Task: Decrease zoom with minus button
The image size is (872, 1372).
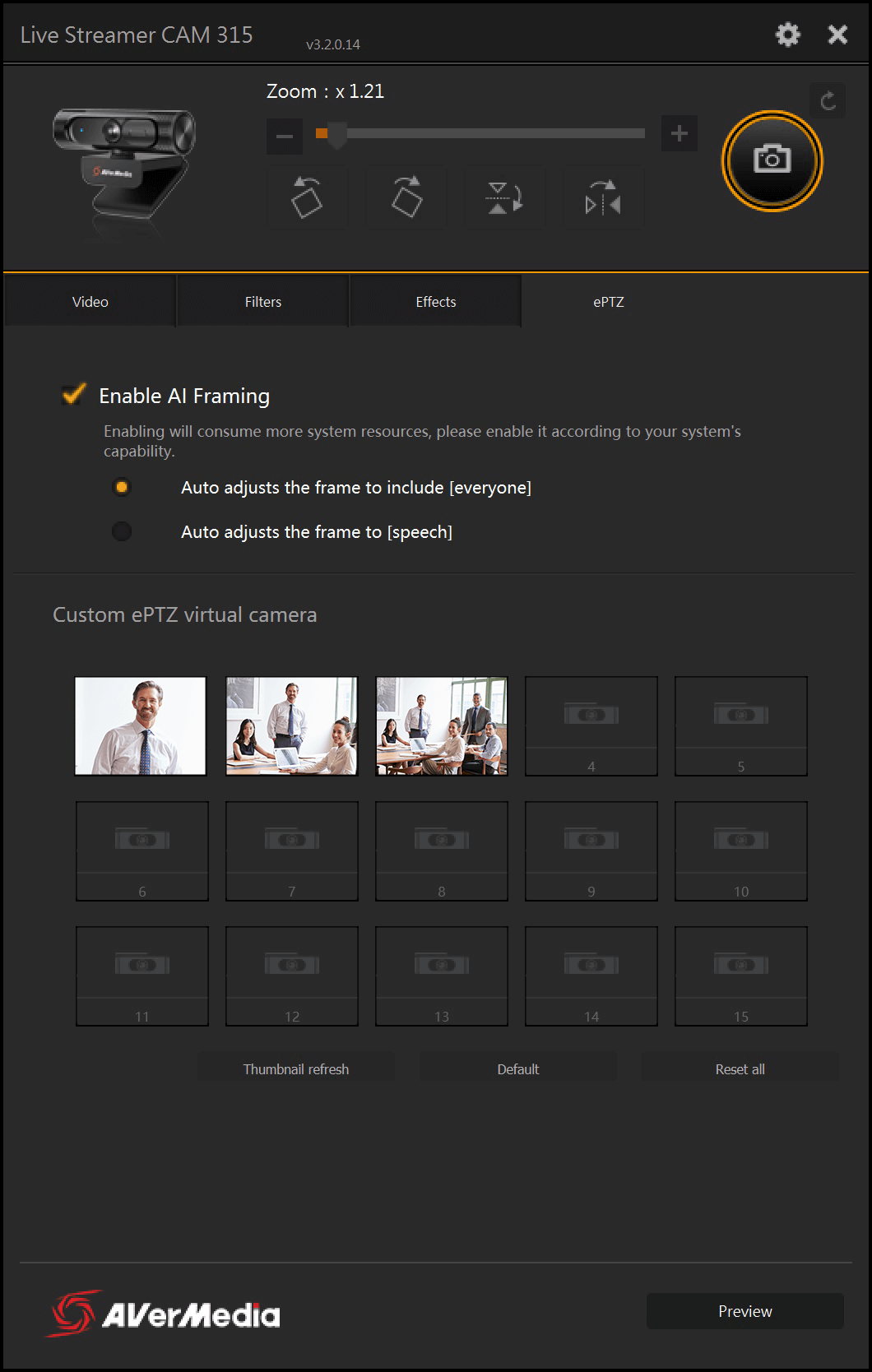Action: (284, 136)
